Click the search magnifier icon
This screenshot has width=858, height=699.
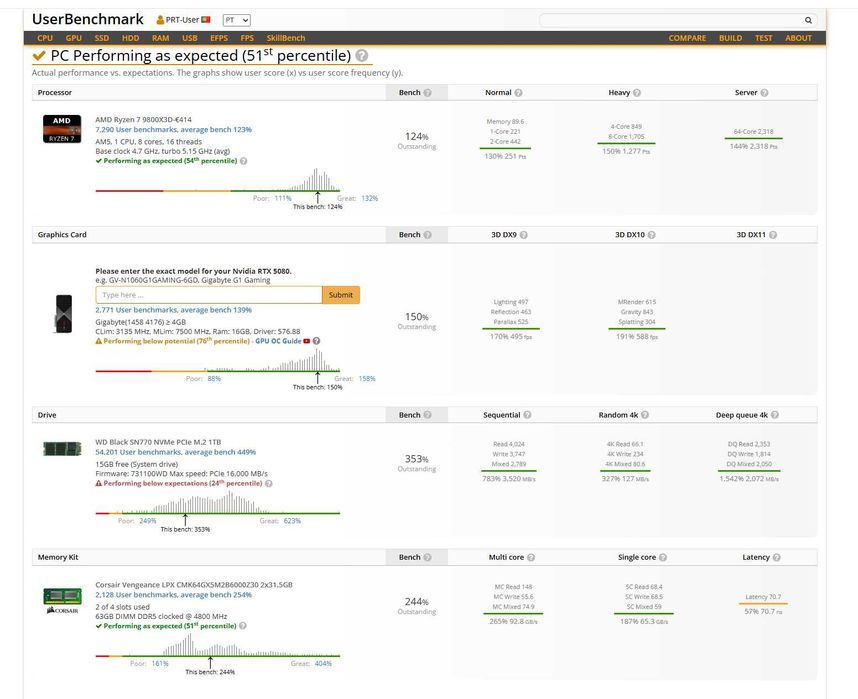tap(808, 20)
